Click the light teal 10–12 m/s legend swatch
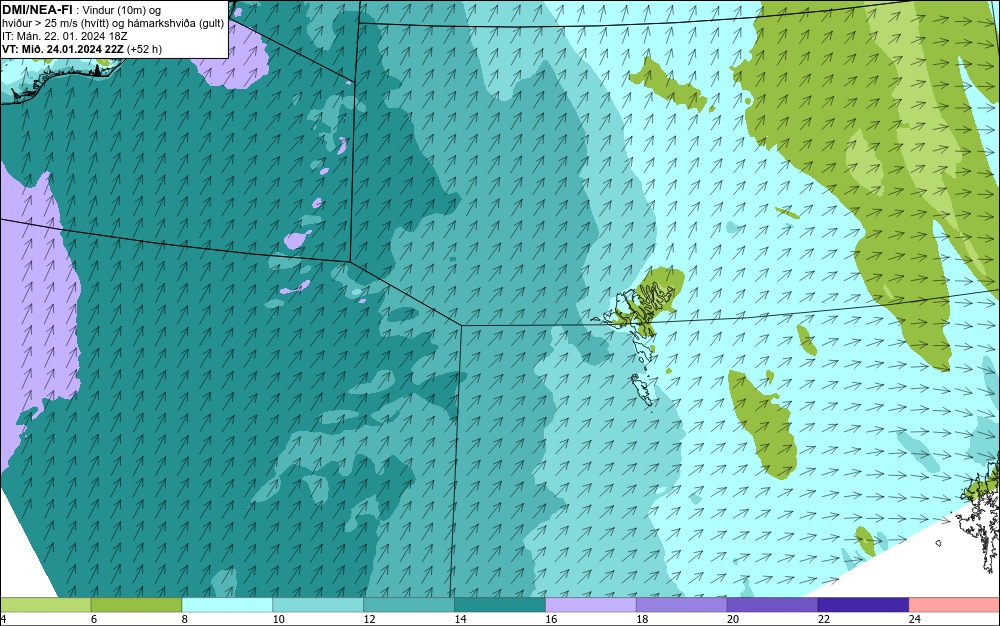The height and width of the screenshot is (626, 1000). [x=318, y=605]
